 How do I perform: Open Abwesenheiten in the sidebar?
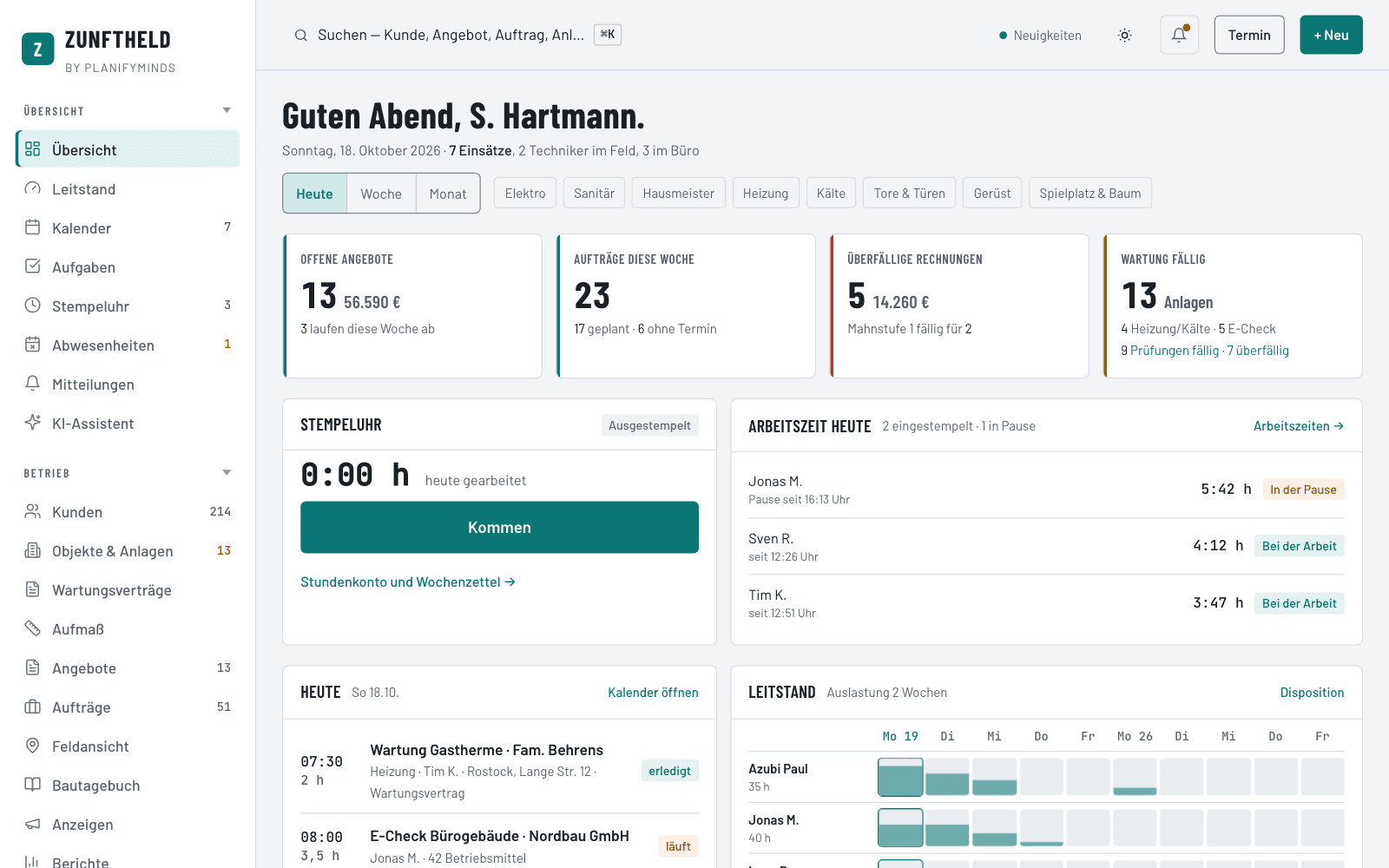coord(128,345)
